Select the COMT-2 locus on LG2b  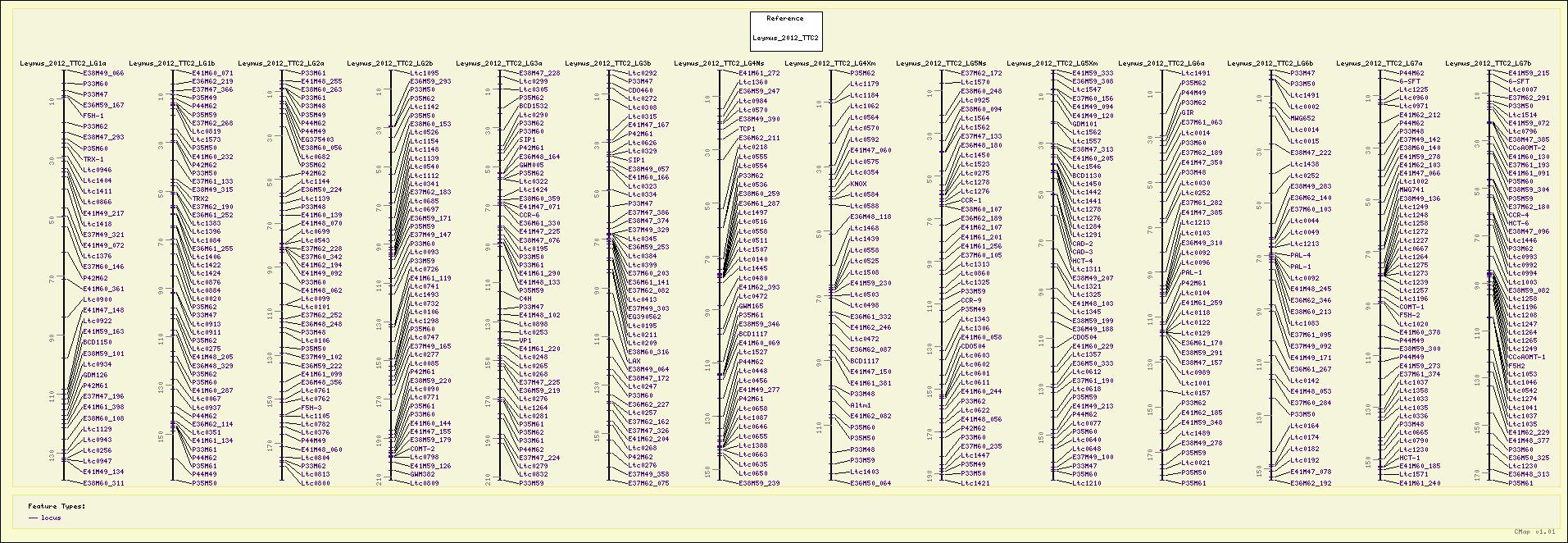pos(422,449)
